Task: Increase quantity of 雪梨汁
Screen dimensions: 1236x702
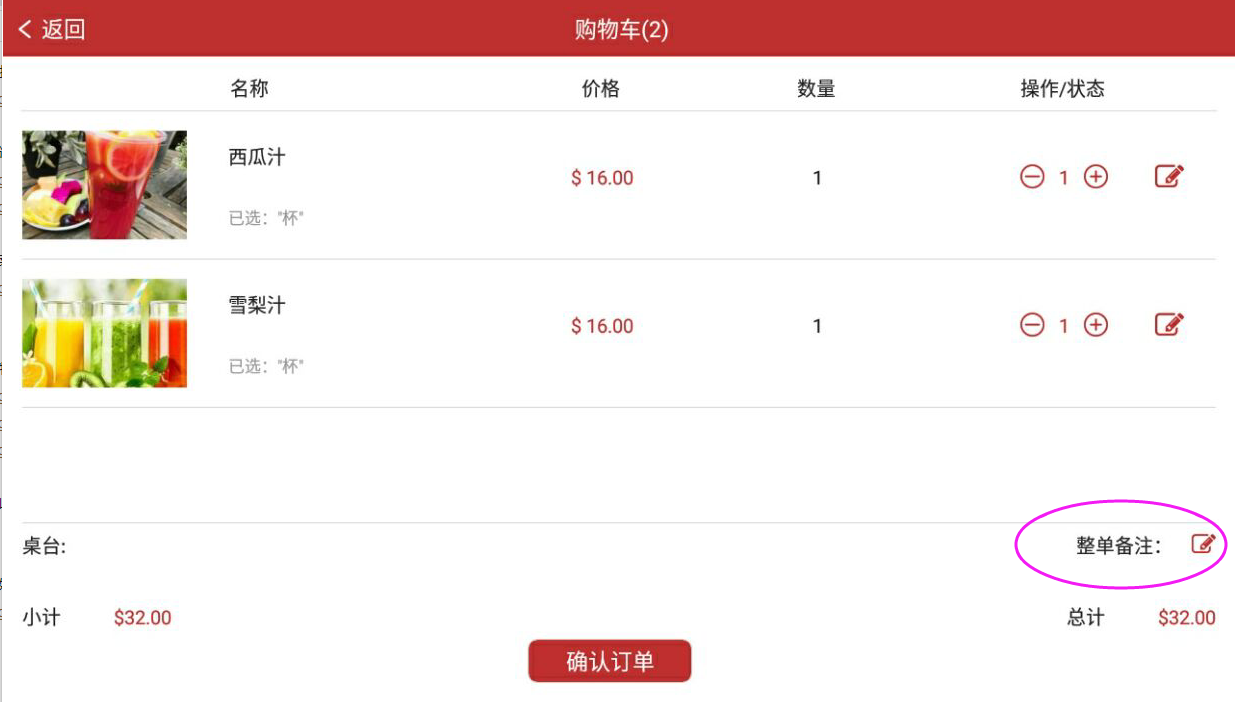Action: [x=1096, y=325]
